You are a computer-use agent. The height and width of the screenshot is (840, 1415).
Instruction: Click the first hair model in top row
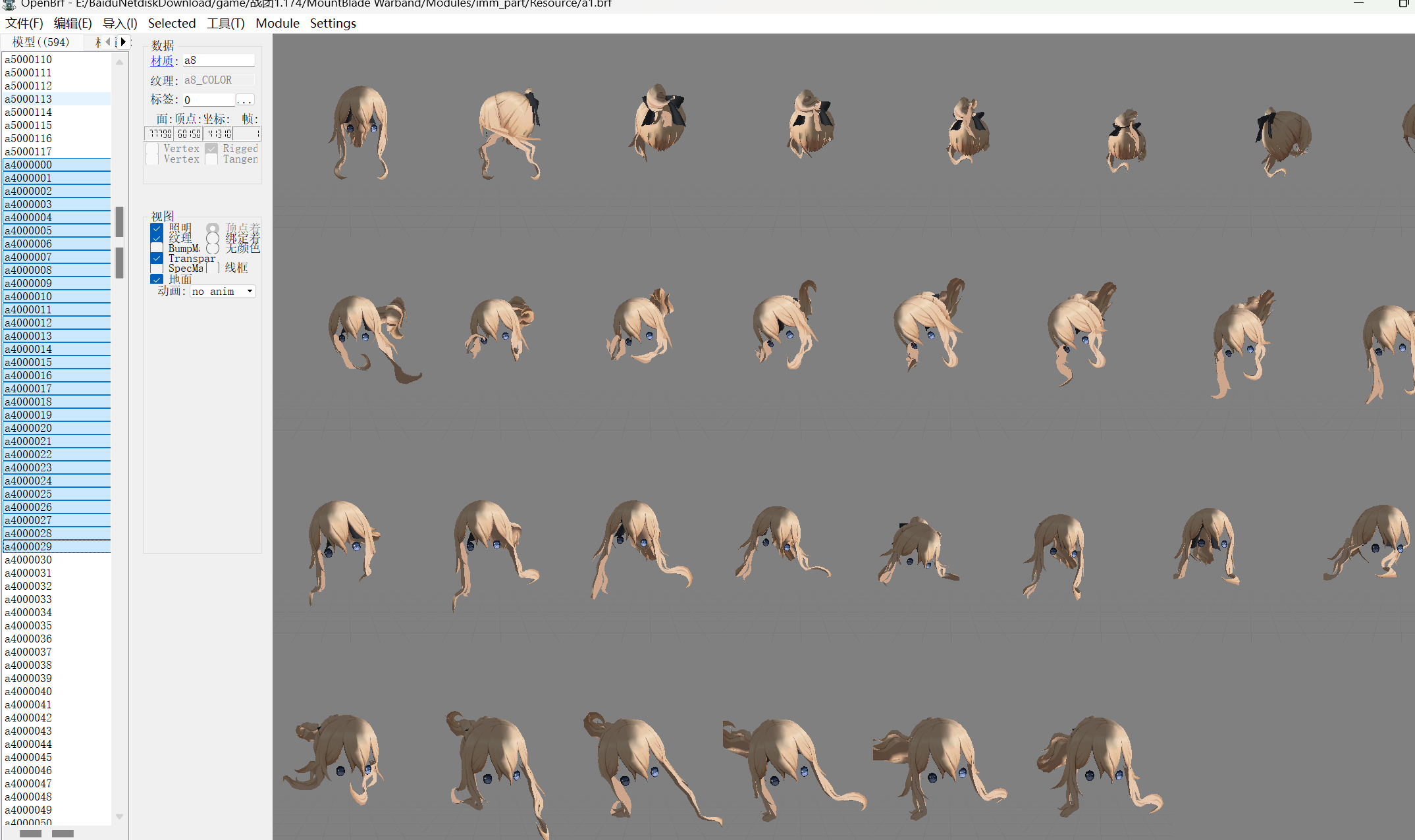tap(359, 132)
